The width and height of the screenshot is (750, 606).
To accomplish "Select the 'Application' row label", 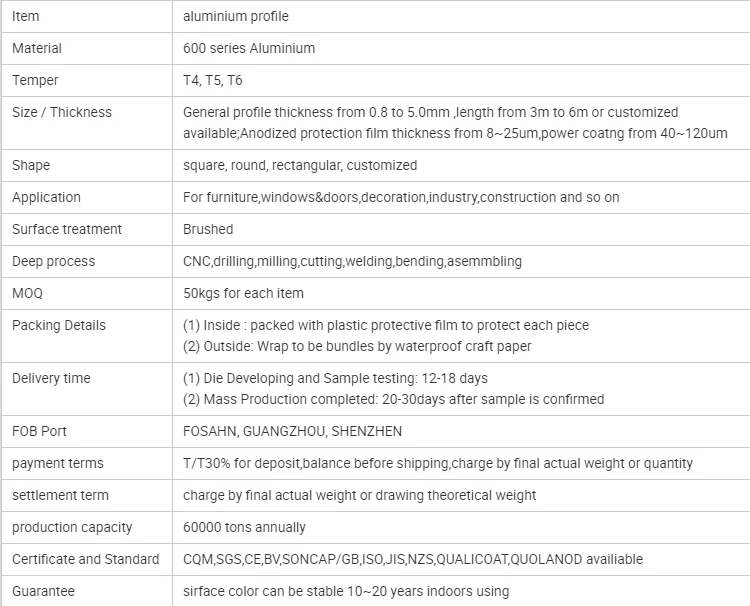I will [46, 197].
